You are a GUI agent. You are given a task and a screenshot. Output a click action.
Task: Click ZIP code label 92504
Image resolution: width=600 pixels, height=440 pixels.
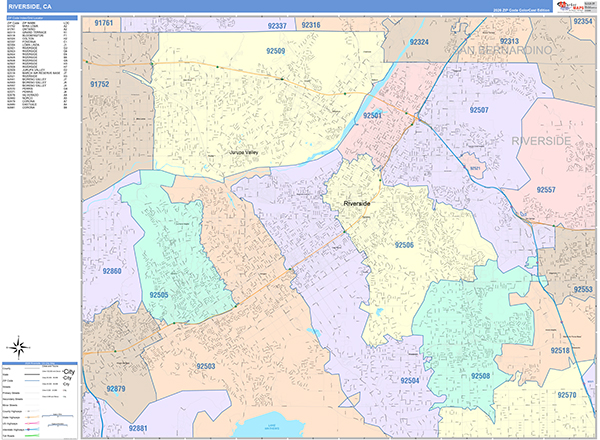point(410,381)
